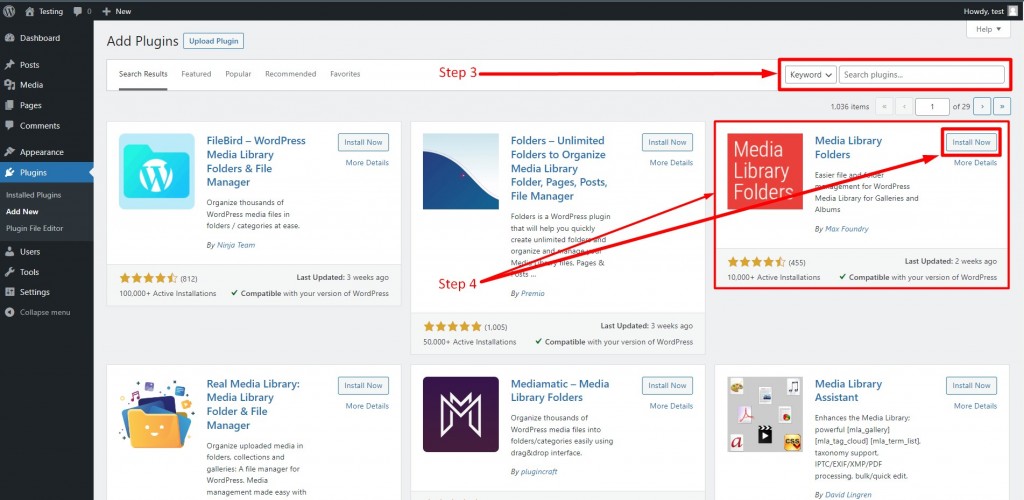The width and height of the screenshot is (1024, 500).
Task: Open the comments bubble in admin bar
Action: [x=82, y=11]
